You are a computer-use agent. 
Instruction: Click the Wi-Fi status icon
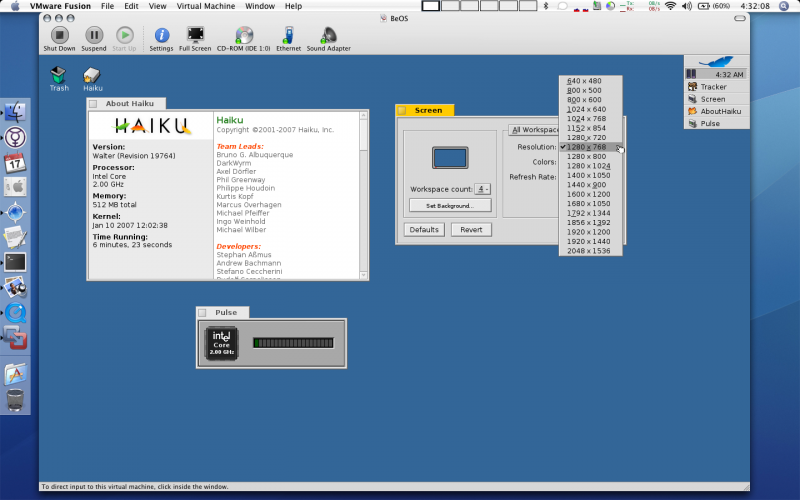click(x=670, y=6)
